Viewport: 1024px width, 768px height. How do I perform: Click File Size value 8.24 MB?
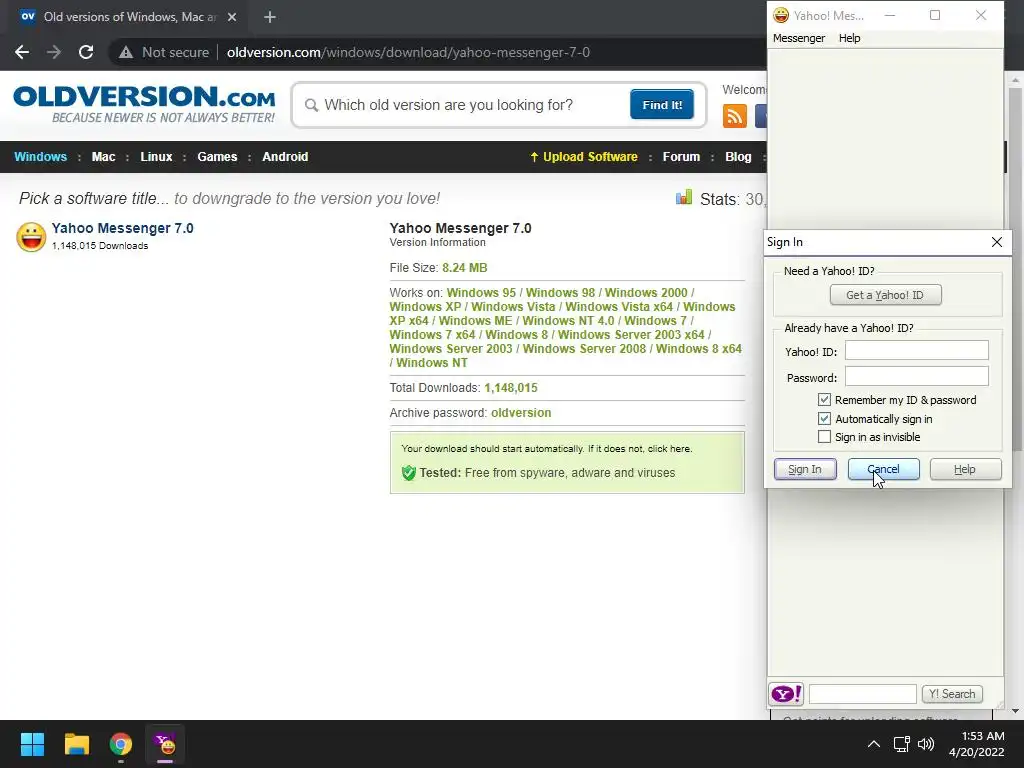coord(464,268)
